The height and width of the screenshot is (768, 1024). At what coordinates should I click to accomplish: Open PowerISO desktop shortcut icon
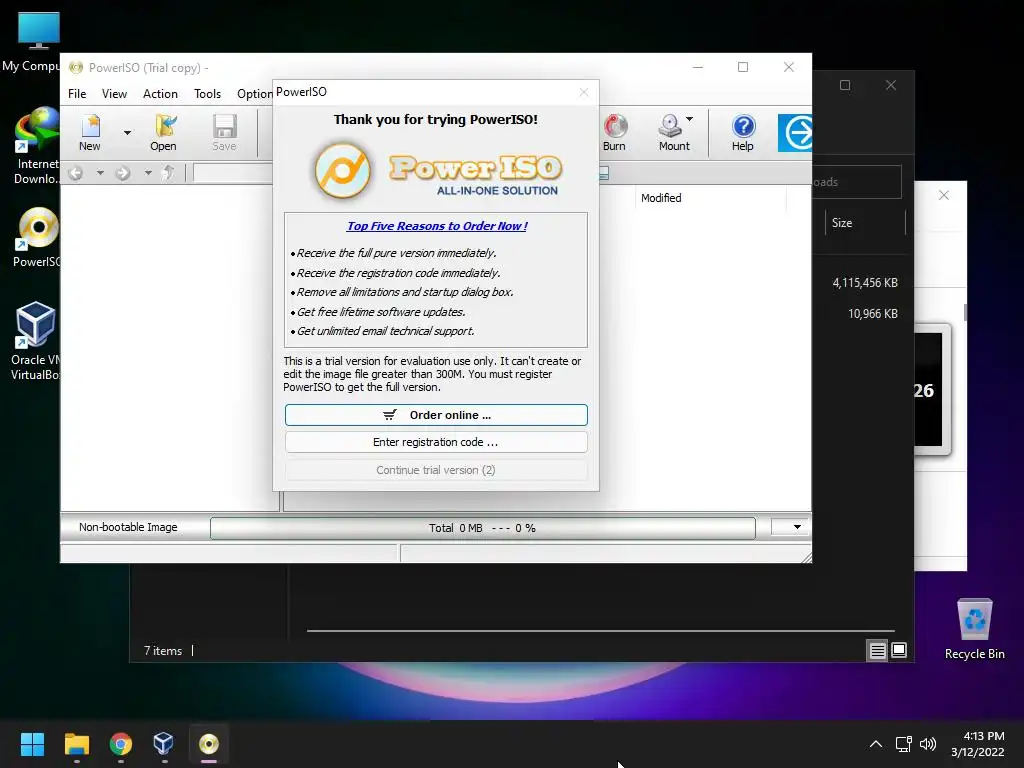(37, 238)
